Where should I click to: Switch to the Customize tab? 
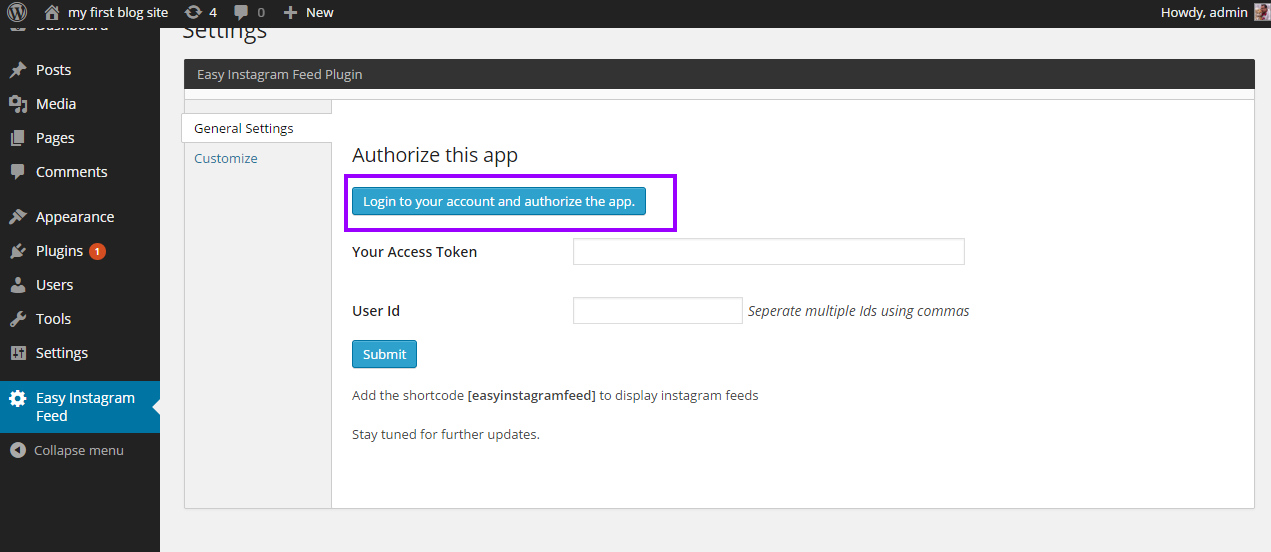coord(226,158)
